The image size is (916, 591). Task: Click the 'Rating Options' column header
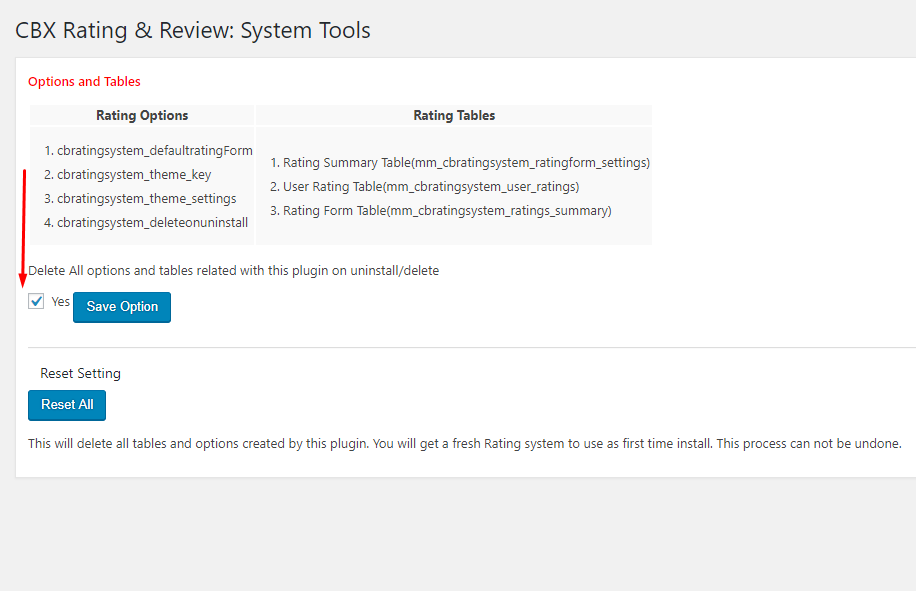[142, 116]
